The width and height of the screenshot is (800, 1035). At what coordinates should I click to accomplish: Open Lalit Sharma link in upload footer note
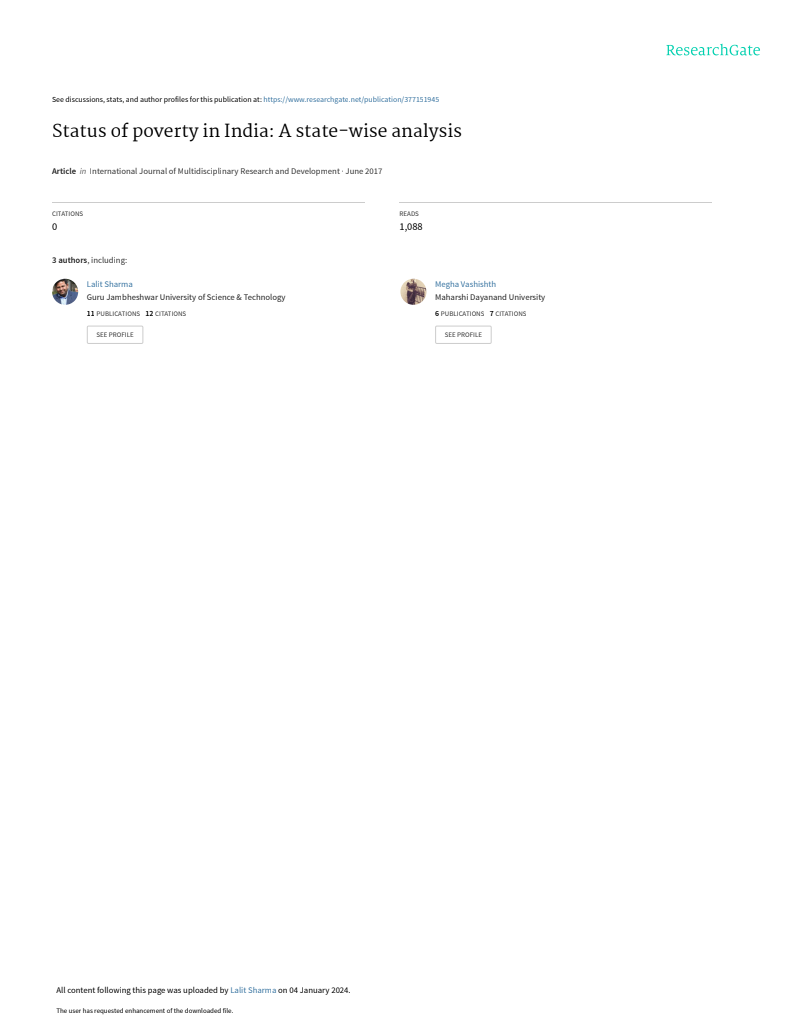[253, 990]
